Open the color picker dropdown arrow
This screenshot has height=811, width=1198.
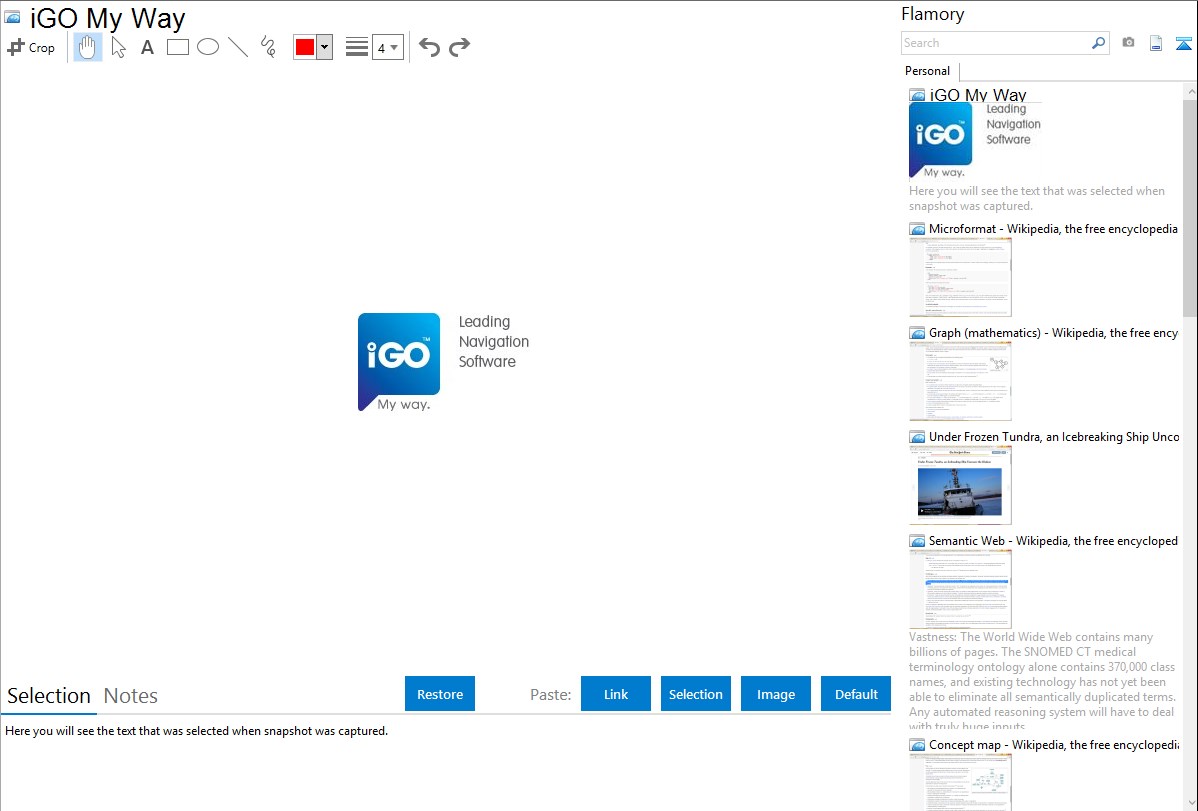(324, 47)
